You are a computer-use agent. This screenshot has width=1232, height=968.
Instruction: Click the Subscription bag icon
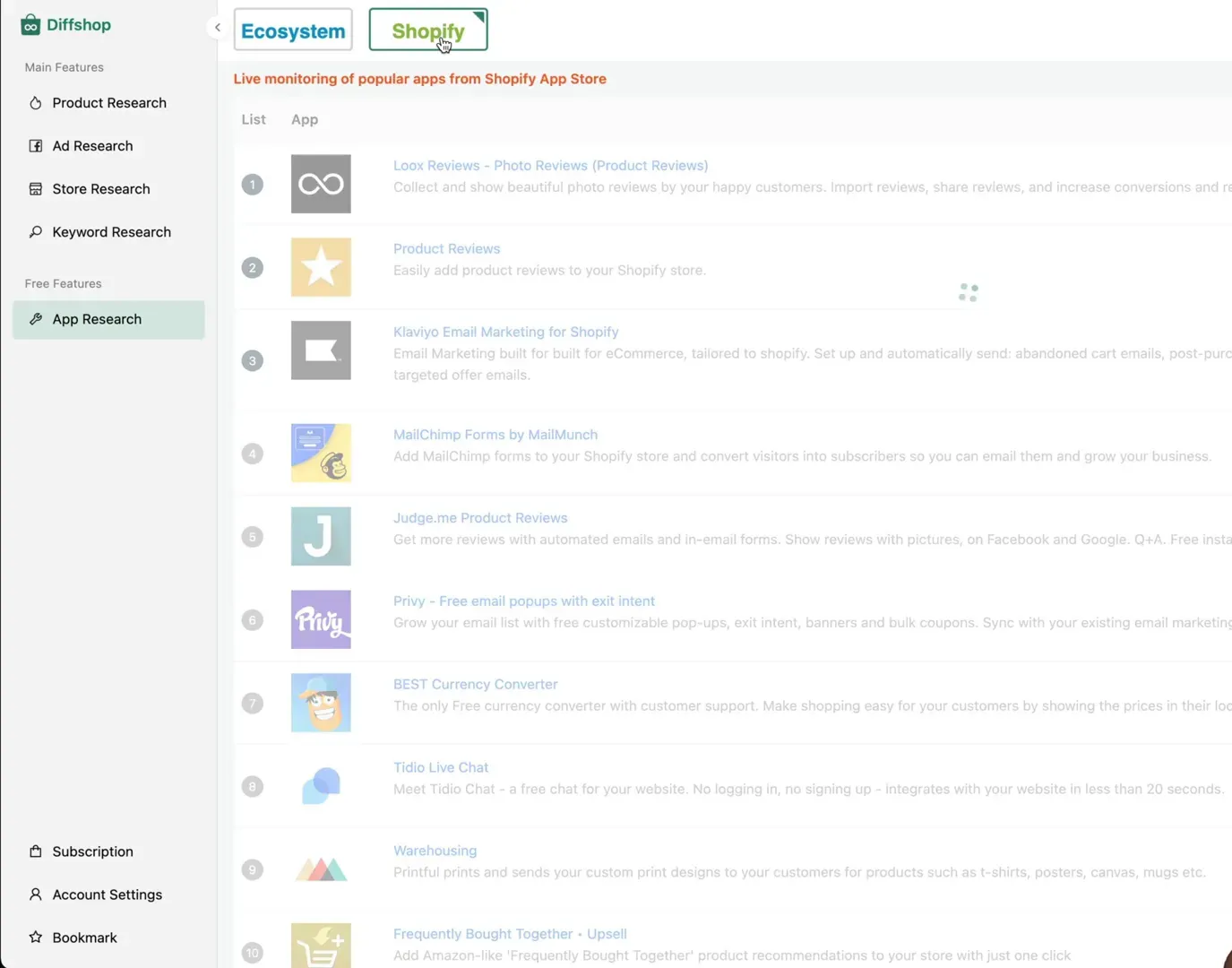(36, 851)
